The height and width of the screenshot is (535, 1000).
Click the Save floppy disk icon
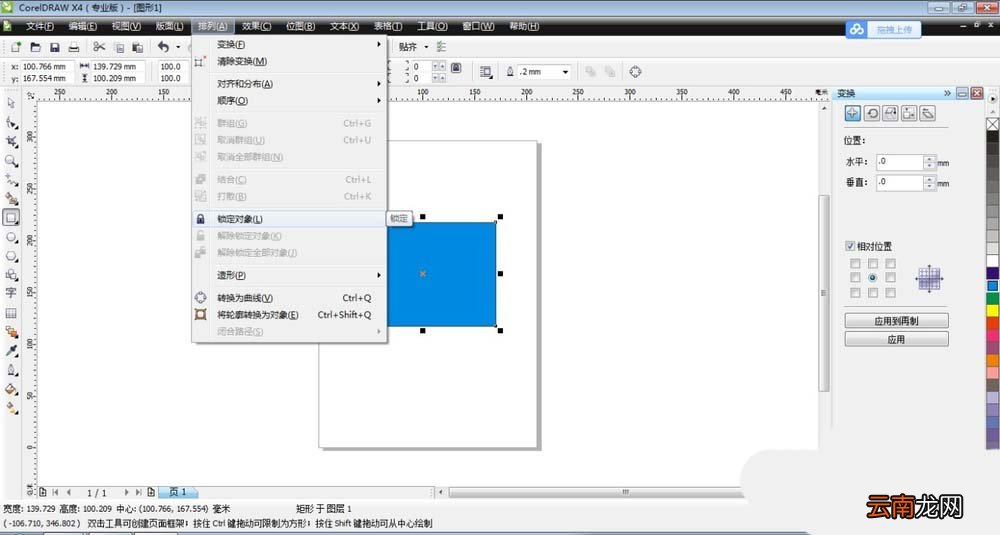[x=55, y=47]
